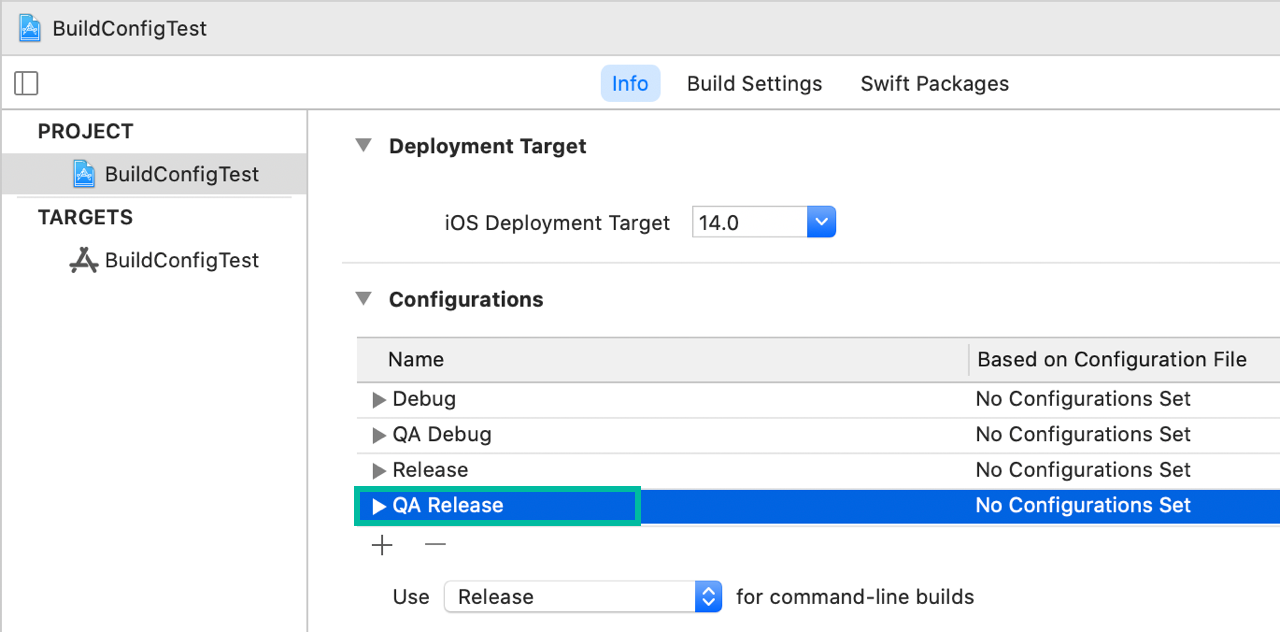Expand the Debug configuration row
This screenshot has height=632, width=1280.
click(379, 399)
